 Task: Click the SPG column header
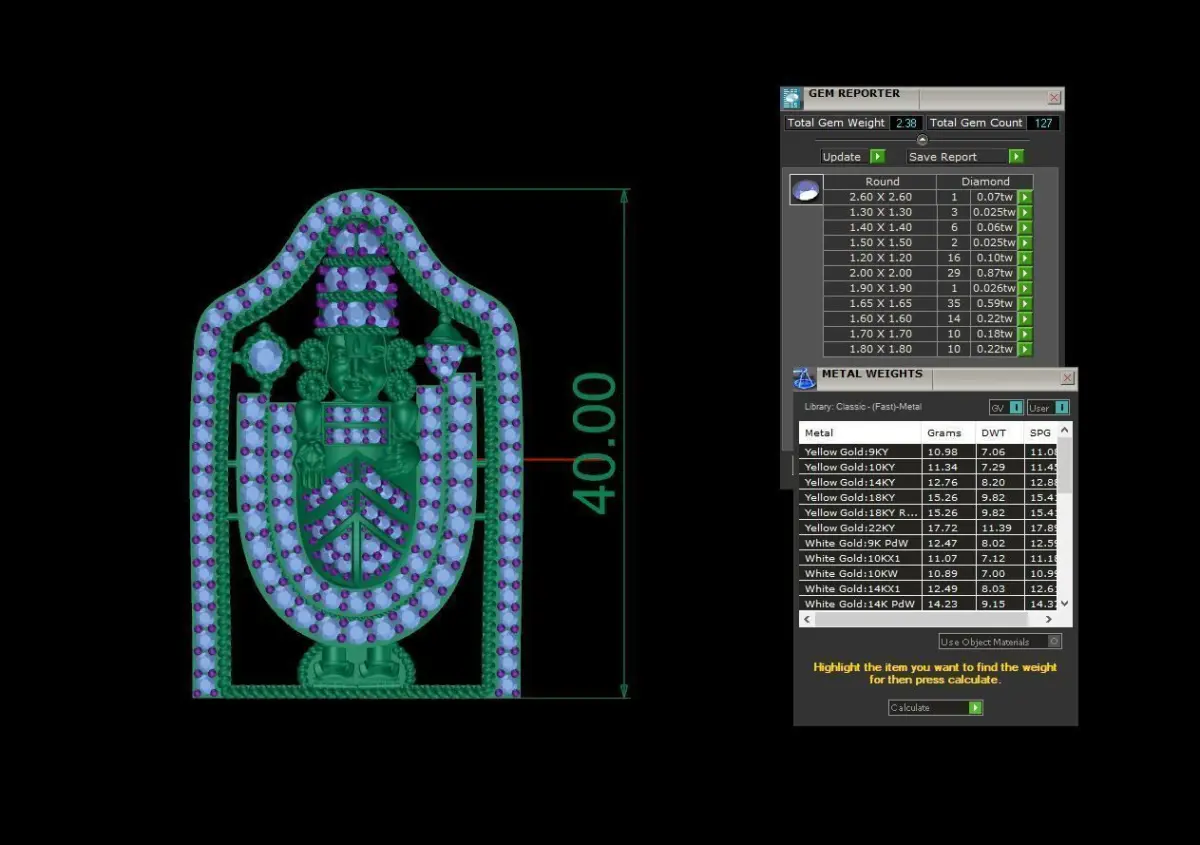1040,433
